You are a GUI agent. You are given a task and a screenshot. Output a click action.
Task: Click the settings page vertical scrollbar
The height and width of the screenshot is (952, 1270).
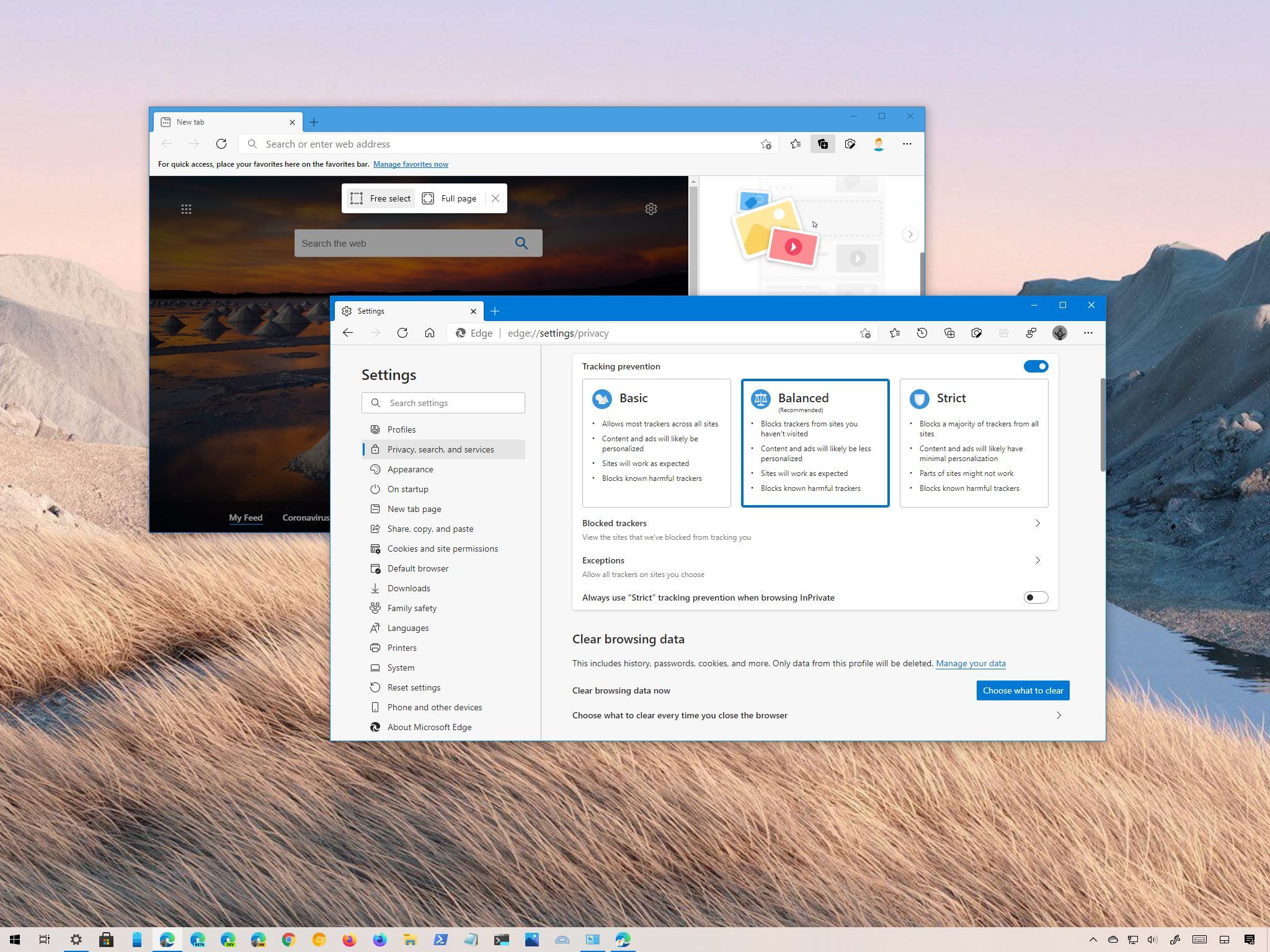1103,425
